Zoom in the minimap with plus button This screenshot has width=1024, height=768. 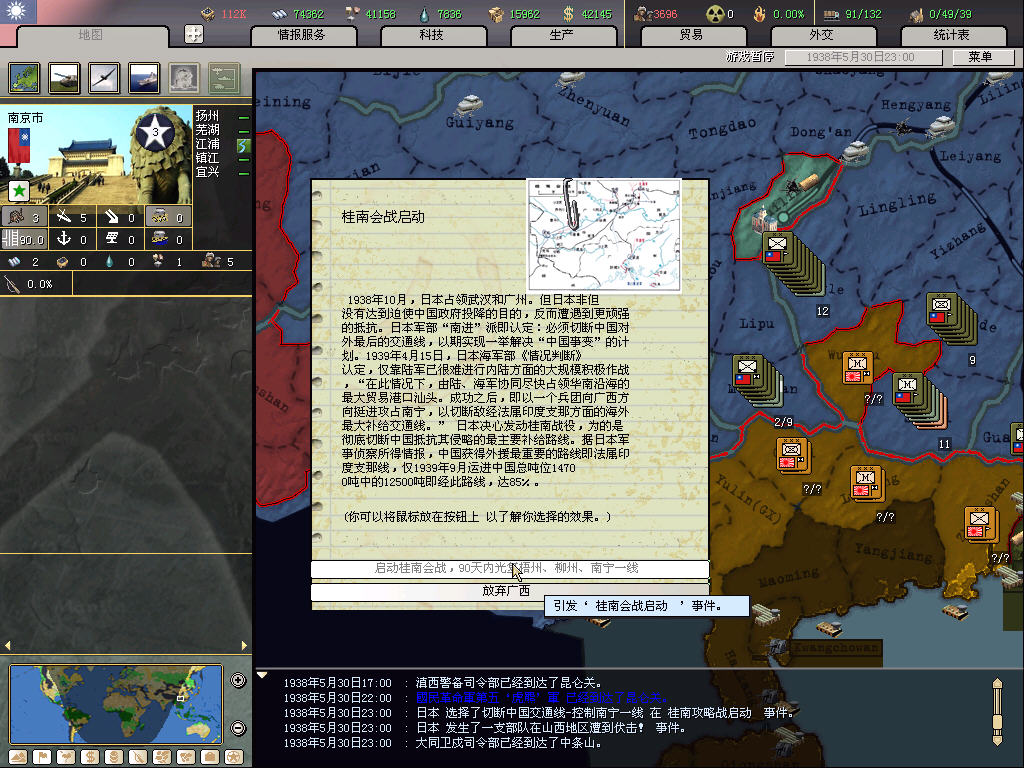(x=238, y=680)
